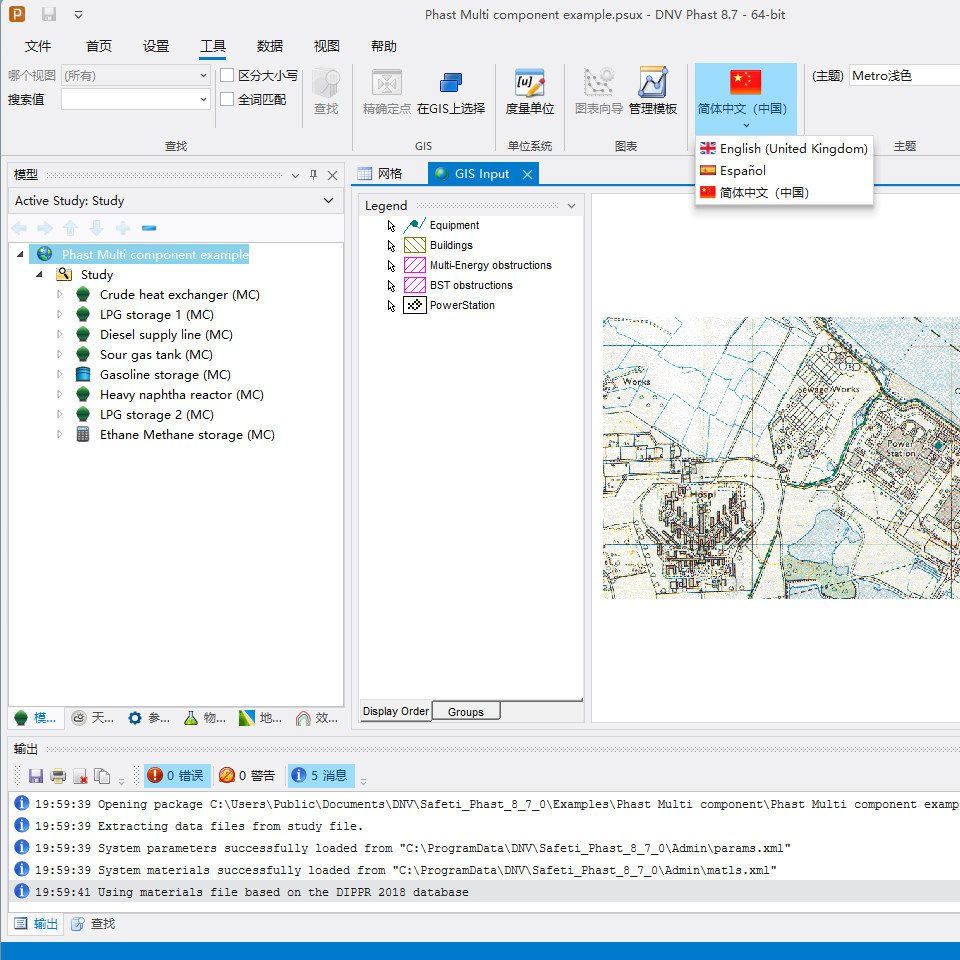Click the print icon in output panel

pos(58,776)
